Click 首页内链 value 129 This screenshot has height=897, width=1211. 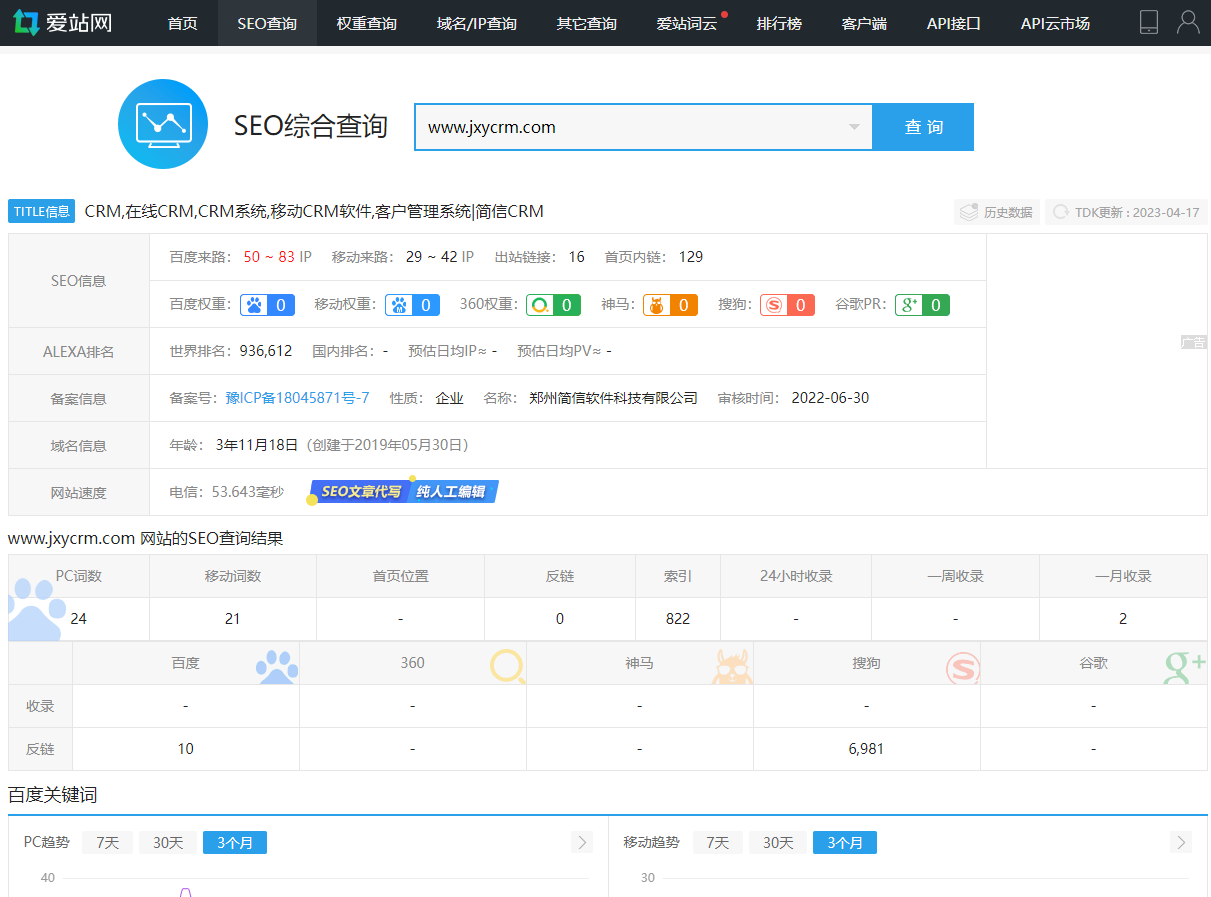(691, 257)
